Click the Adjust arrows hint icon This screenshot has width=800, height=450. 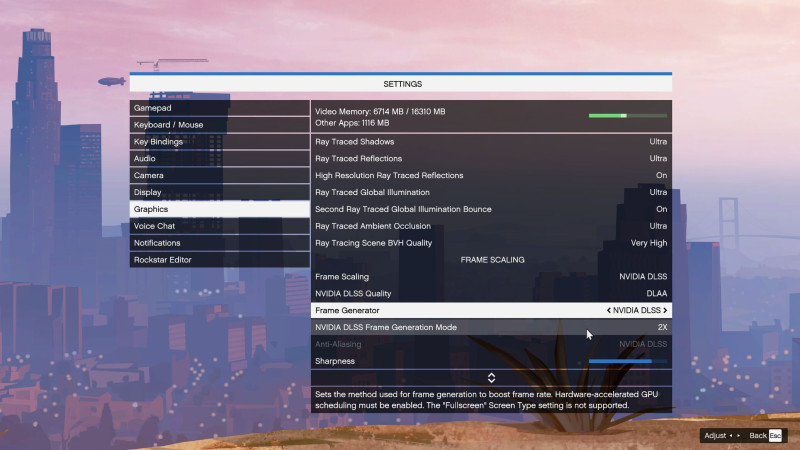(735, 435)
